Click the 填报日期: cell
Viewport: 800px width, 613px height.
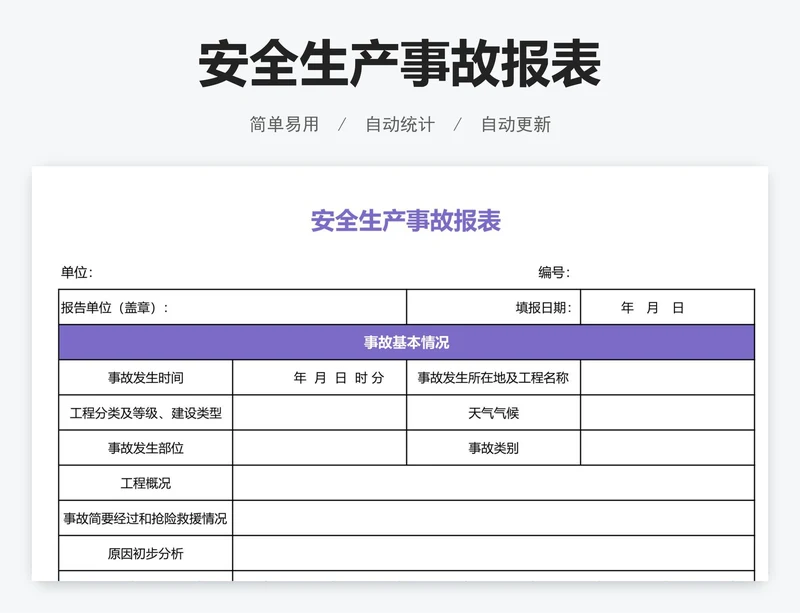(x=493, y=307)
